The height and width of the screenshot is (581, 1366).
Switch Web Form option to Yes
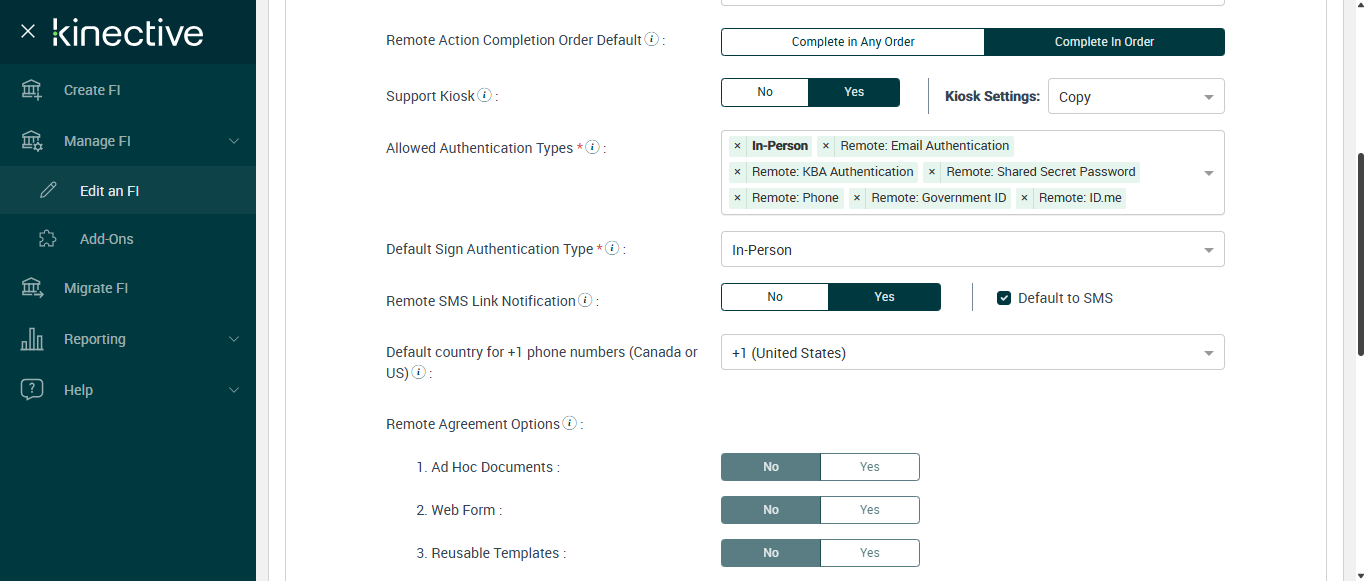tap(869, 510)
